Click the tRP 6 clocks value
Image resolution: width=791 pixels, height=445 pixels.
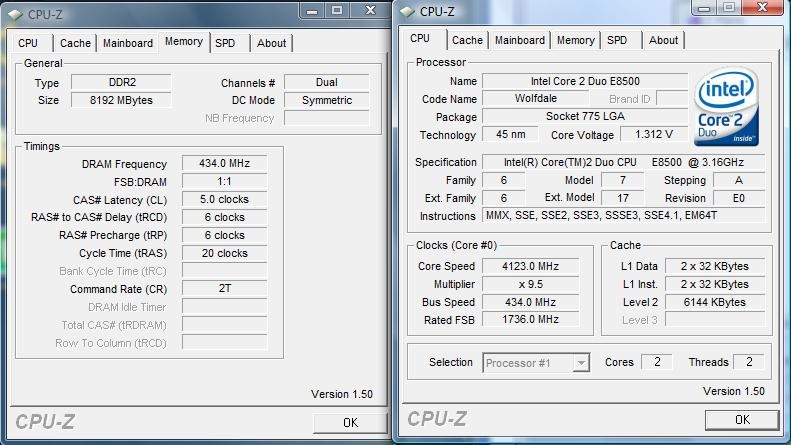click(x=224, y=235)
